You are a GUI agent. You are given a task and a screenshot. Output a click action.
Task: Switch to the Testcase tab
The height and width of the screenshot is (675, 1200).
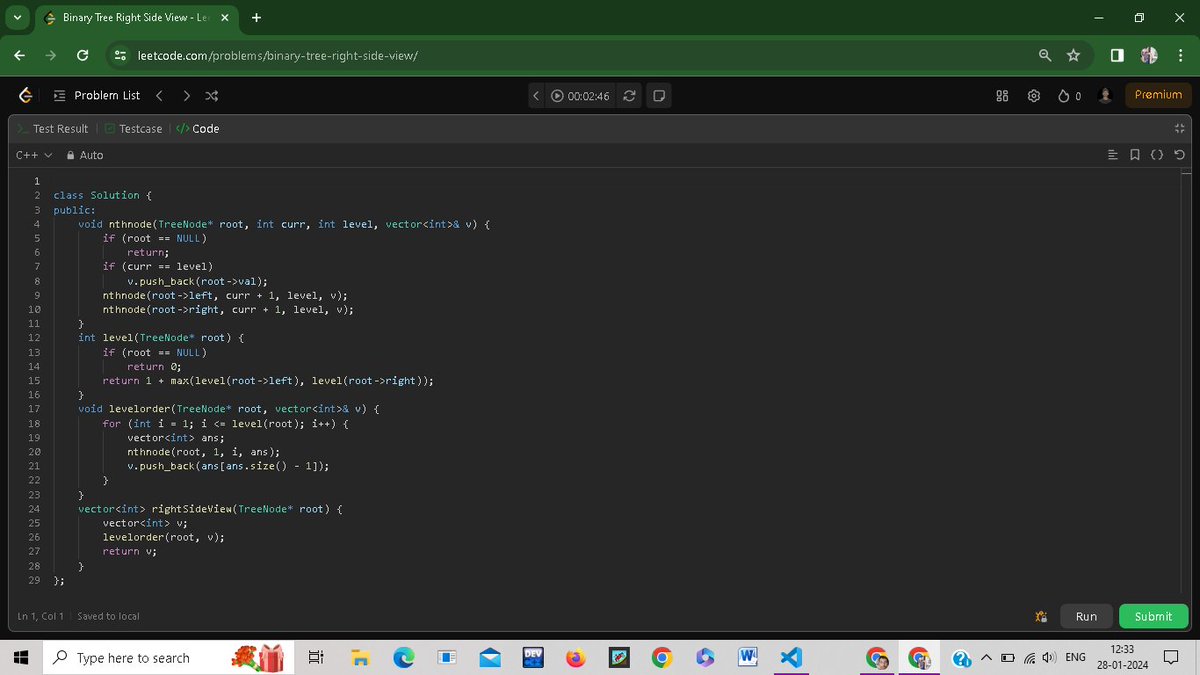[134, 129]
